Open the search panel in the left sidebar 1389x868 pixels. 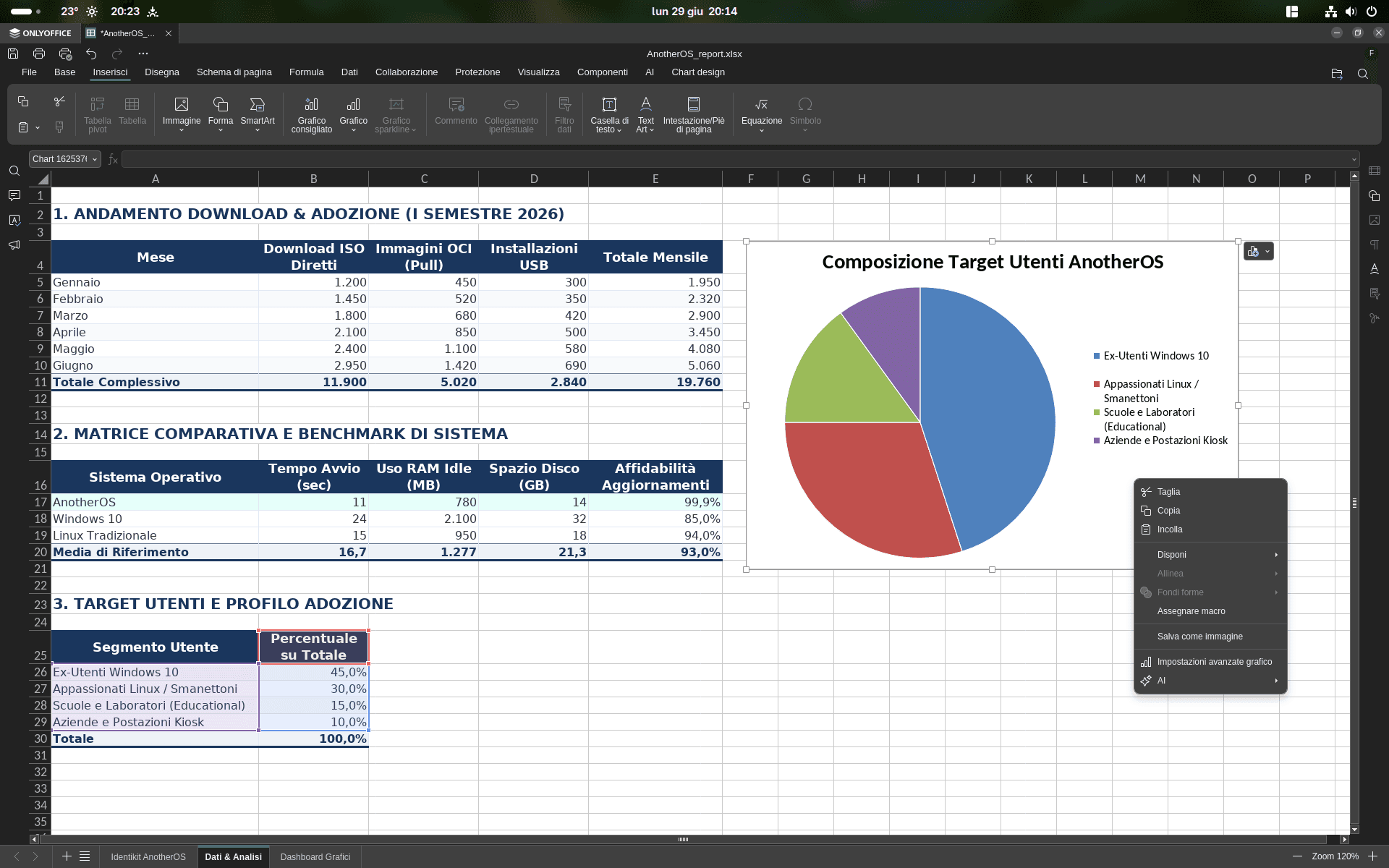14,171
